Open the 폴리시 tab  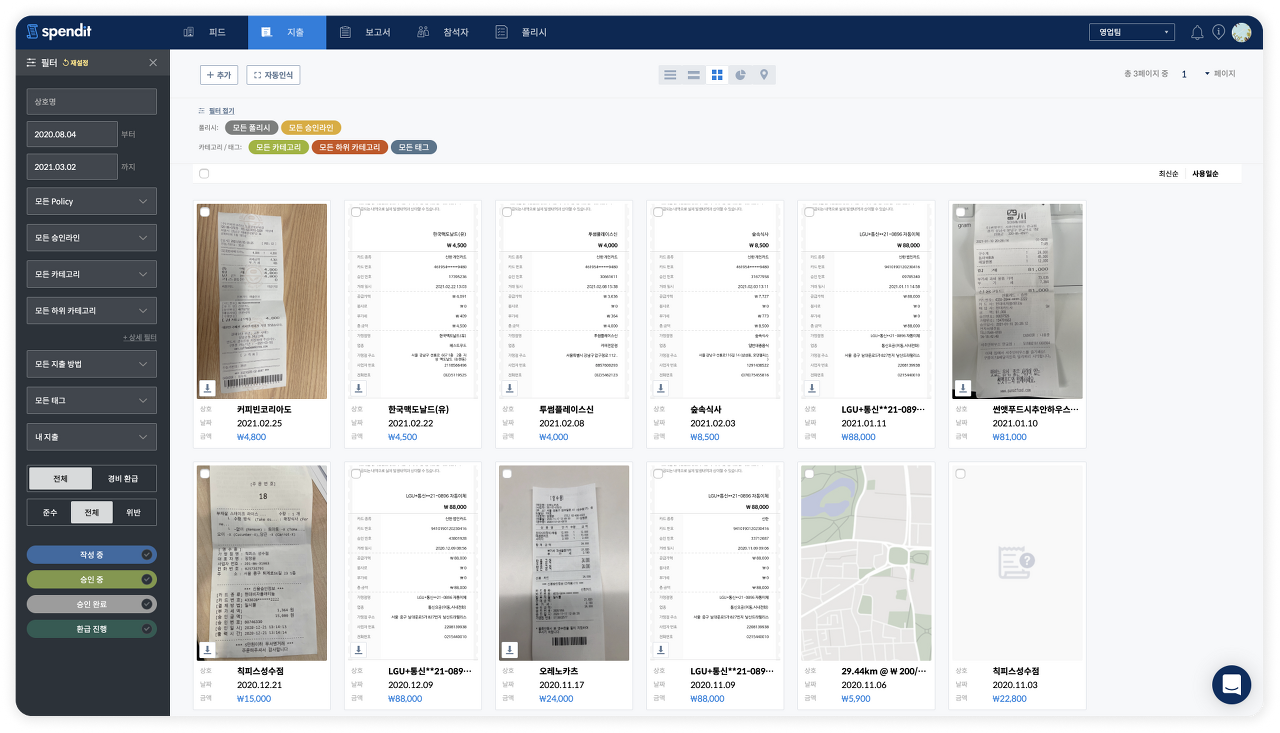tap(522, 32)
